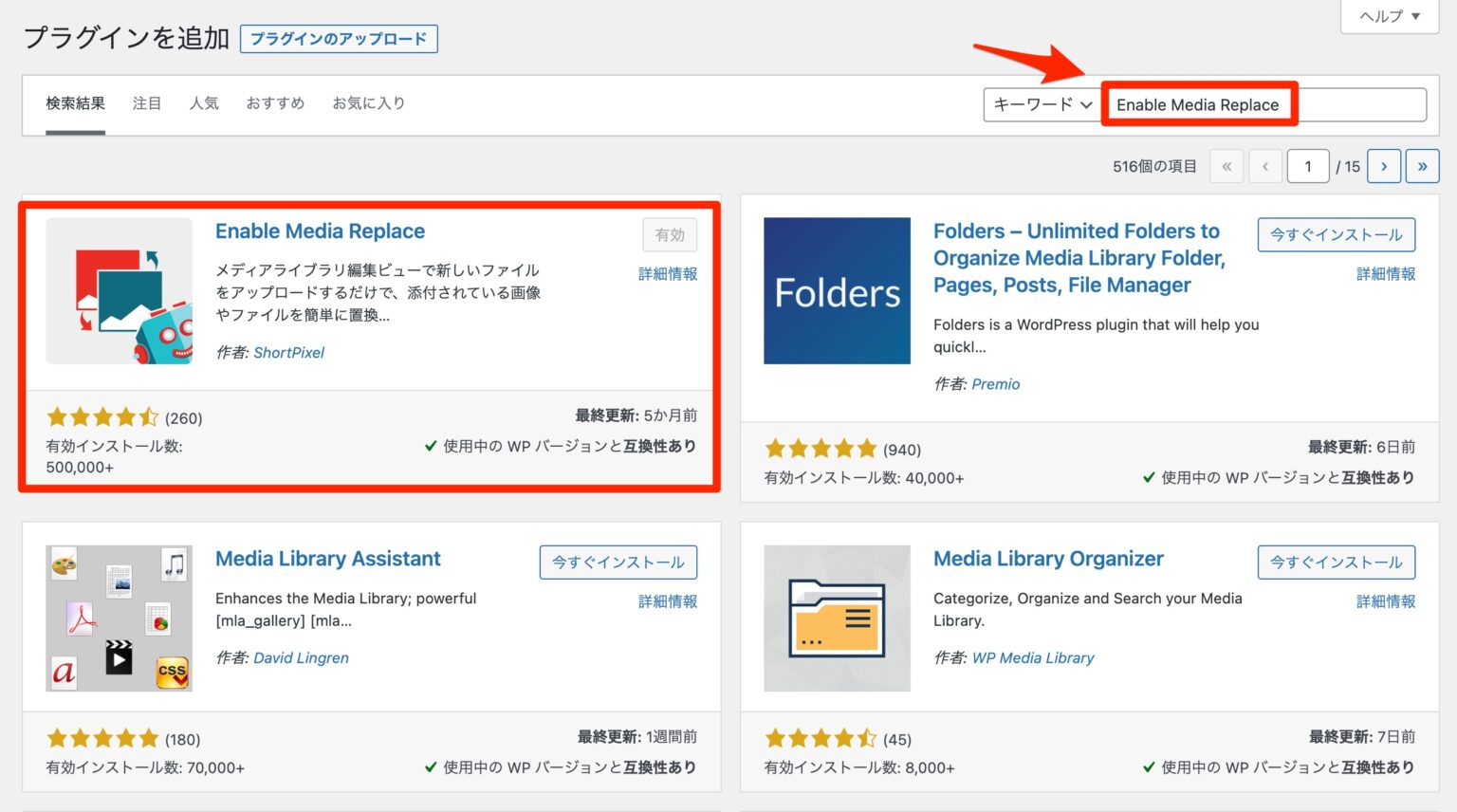This screenshot has width=1457, height=812.
Task: Click the page number input field
Action: click(1308, 166)
